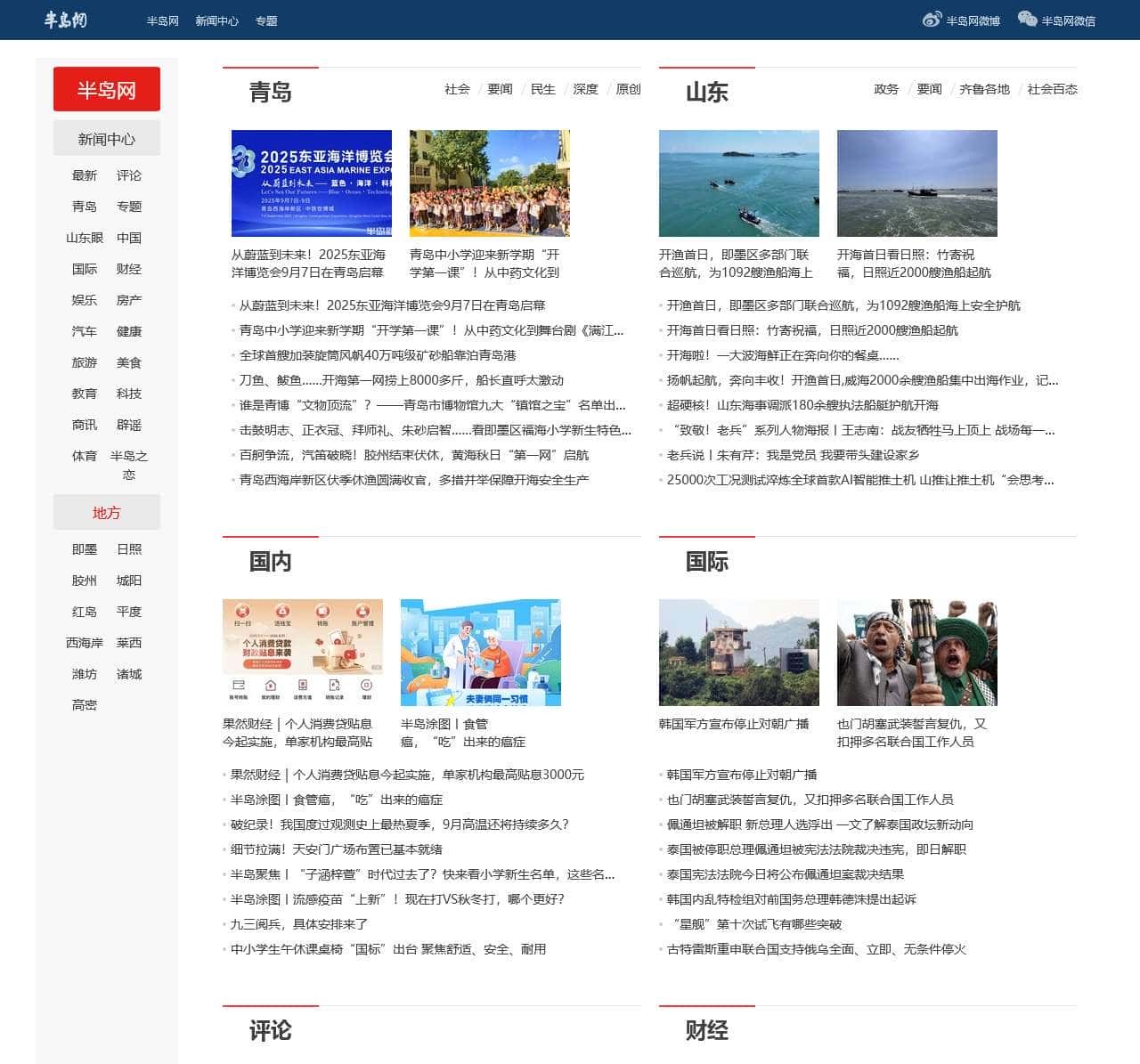Screen dimensions: 1140x1064
Task: Open the 财经 category in the sidebar
Action: pyautogui.click(x=128, y=269)
